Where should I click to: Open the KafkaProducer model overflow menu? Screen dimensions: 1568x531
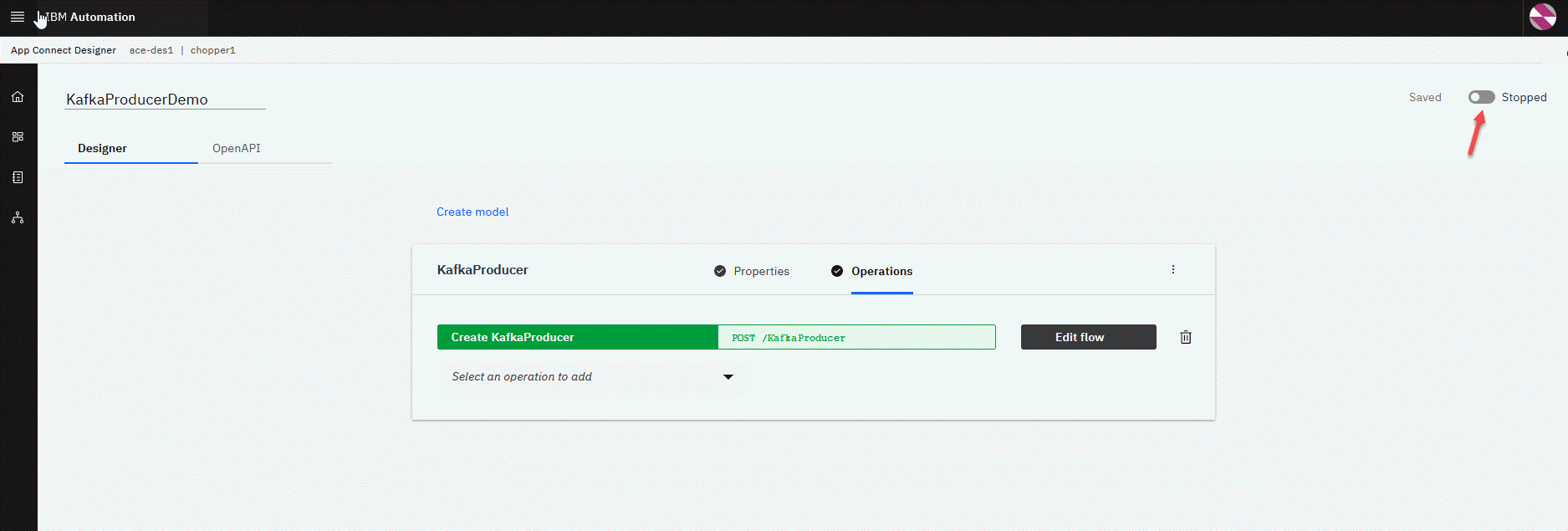(x=1172, y=269)
